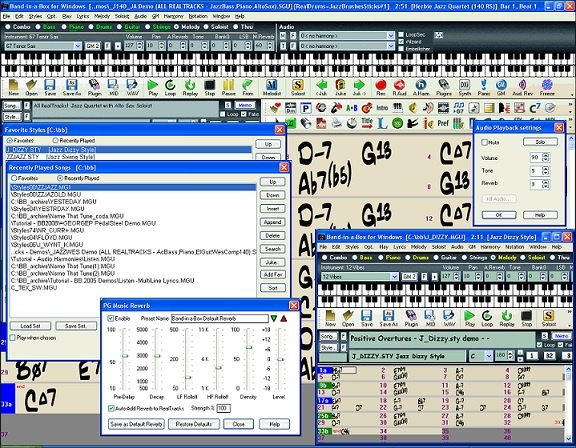Click the Solo button in Audio Playback settings

point(540,142)
